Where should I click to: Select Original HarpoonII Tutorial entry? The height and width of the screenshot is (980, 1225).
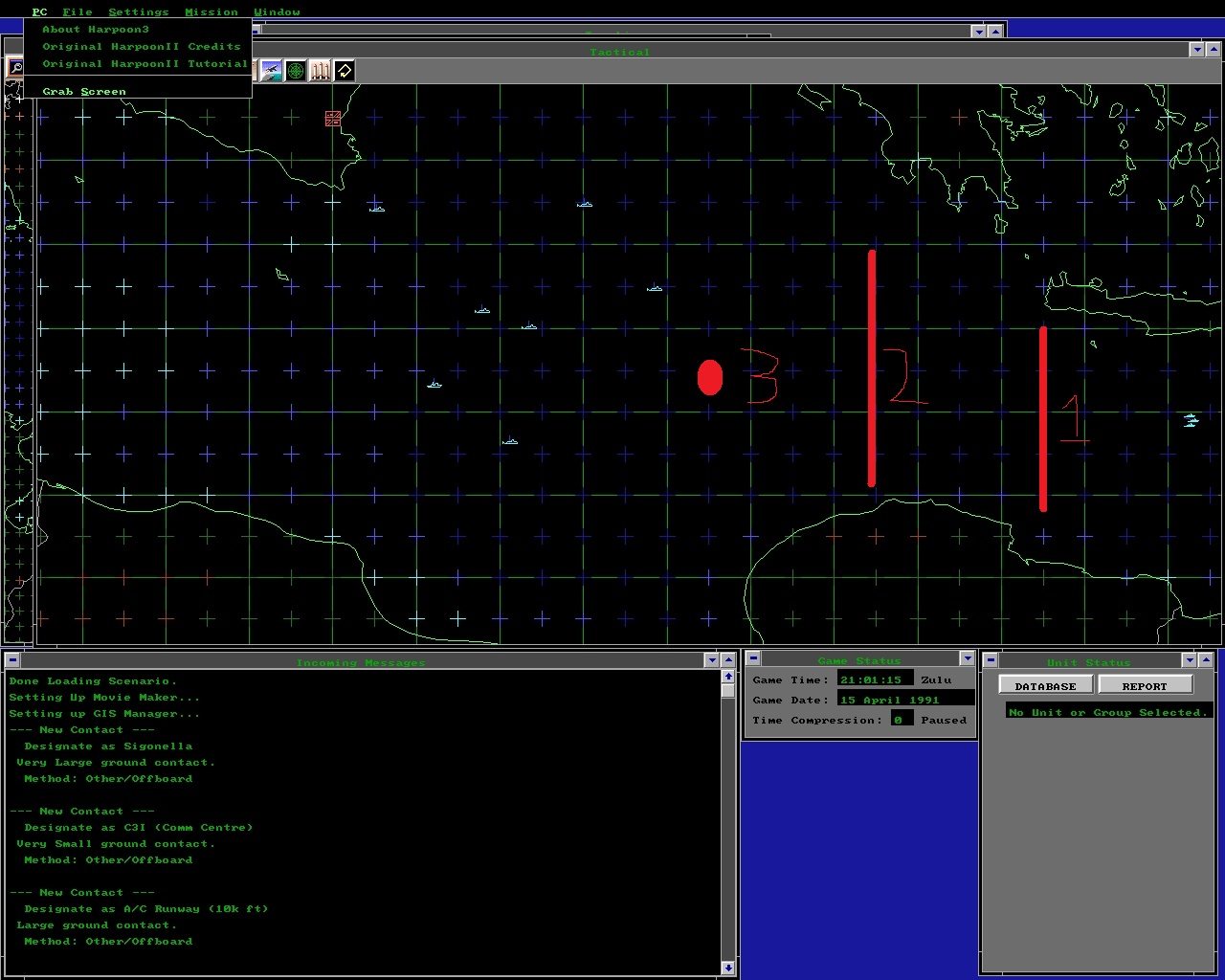point(138,64)
